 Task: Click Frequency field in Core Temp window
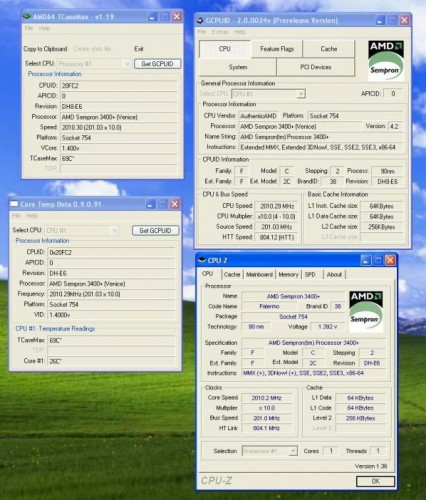click(111, 294)
